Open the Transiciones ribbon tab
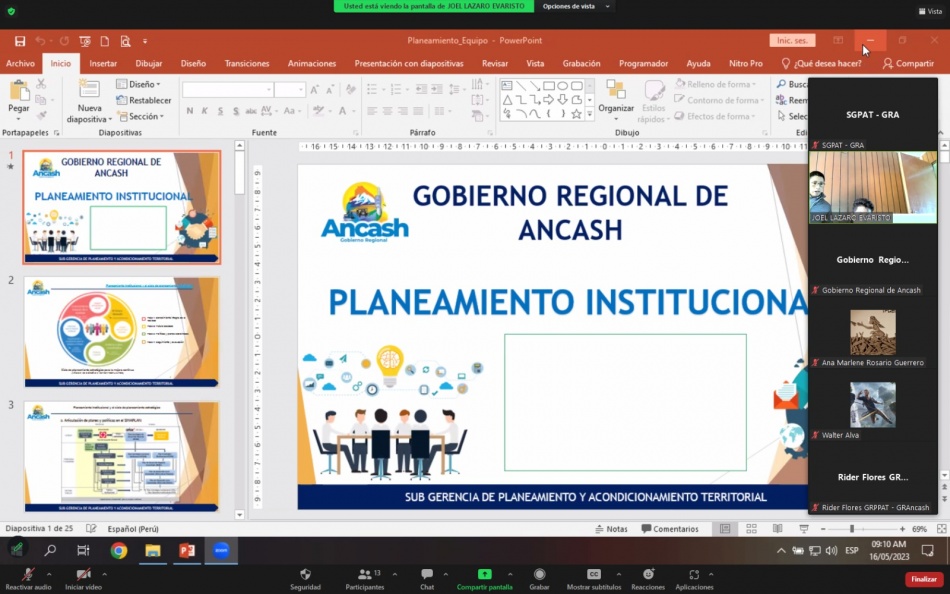The image size is (950, 594). point(247,63)
